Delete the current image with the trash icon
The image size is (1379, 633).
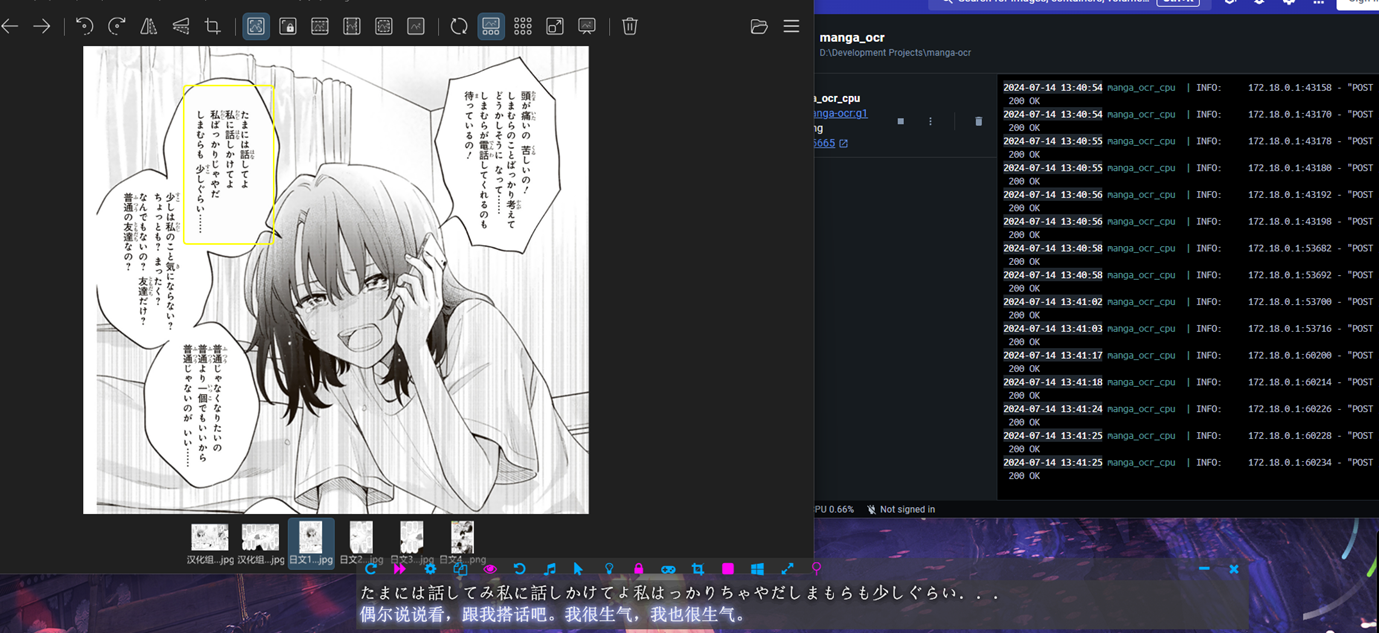point(630,26)
